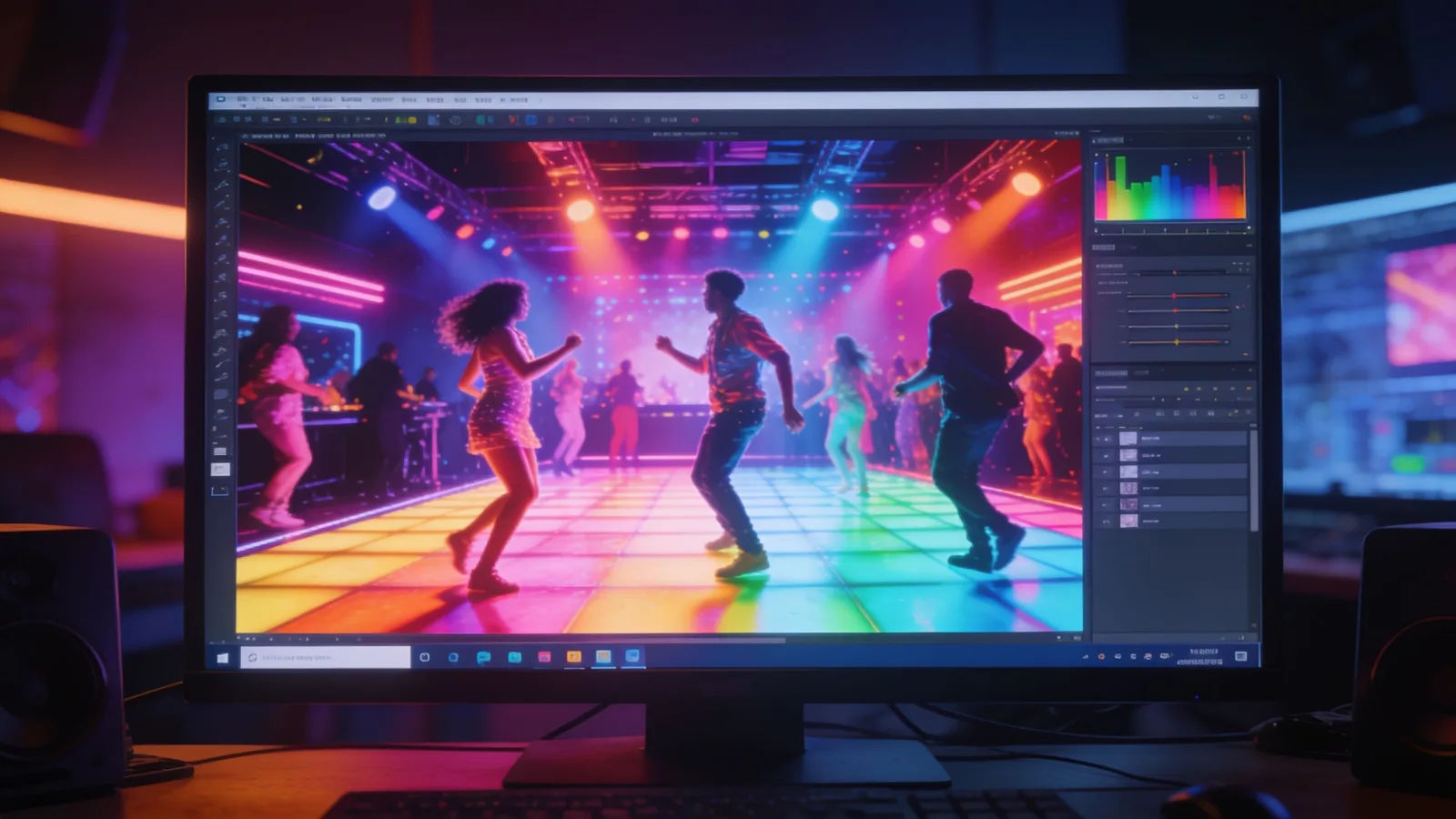
Task: Open the notification center in the system tray
Action: 1241,656
